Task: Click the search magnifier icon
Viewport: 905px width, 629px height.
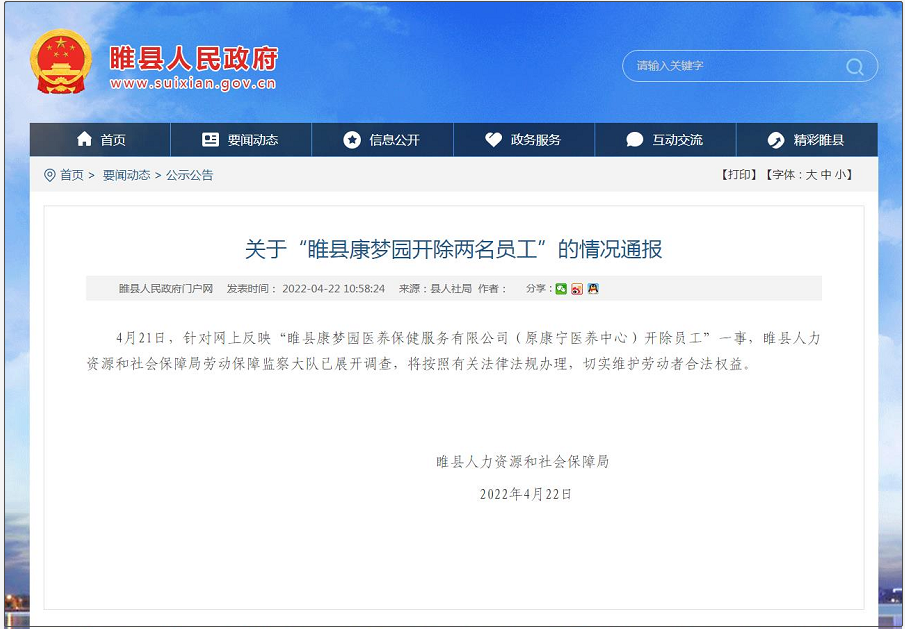Action: point(854,67)
